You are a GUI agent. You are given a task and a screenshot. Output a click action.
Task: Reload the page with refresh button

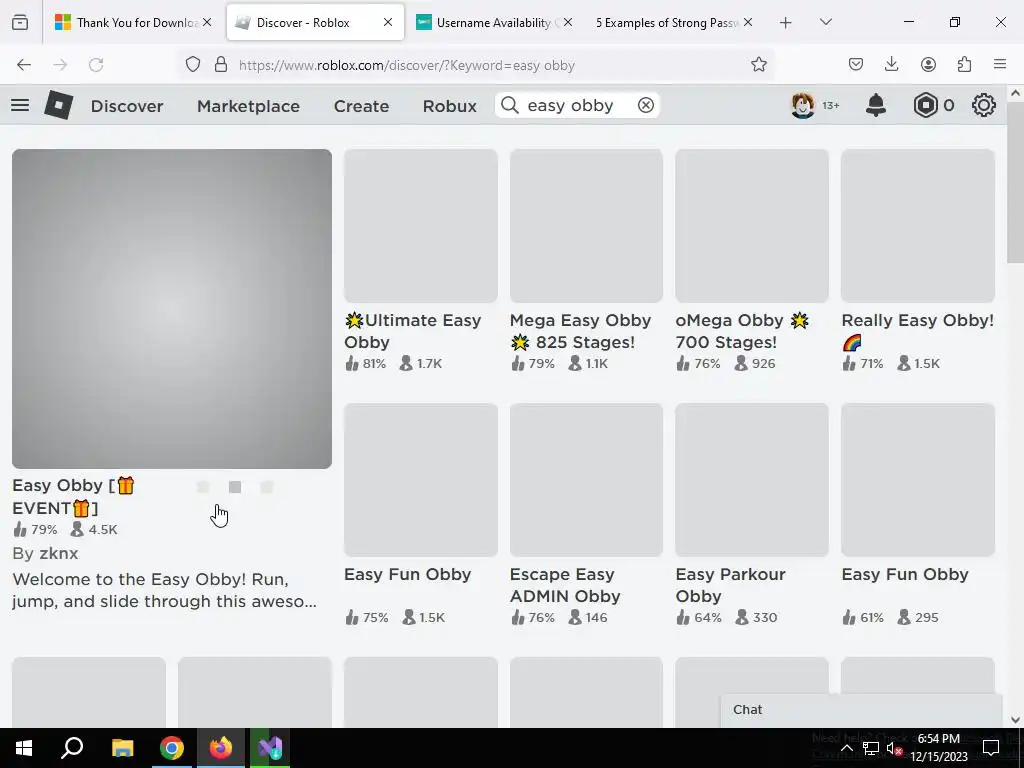click(96, 65)
